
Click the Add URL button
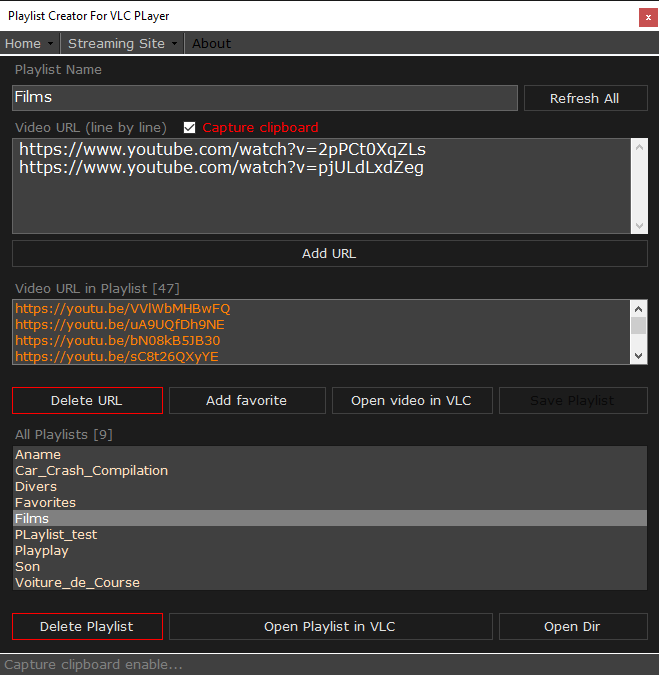tap(330, 254)
